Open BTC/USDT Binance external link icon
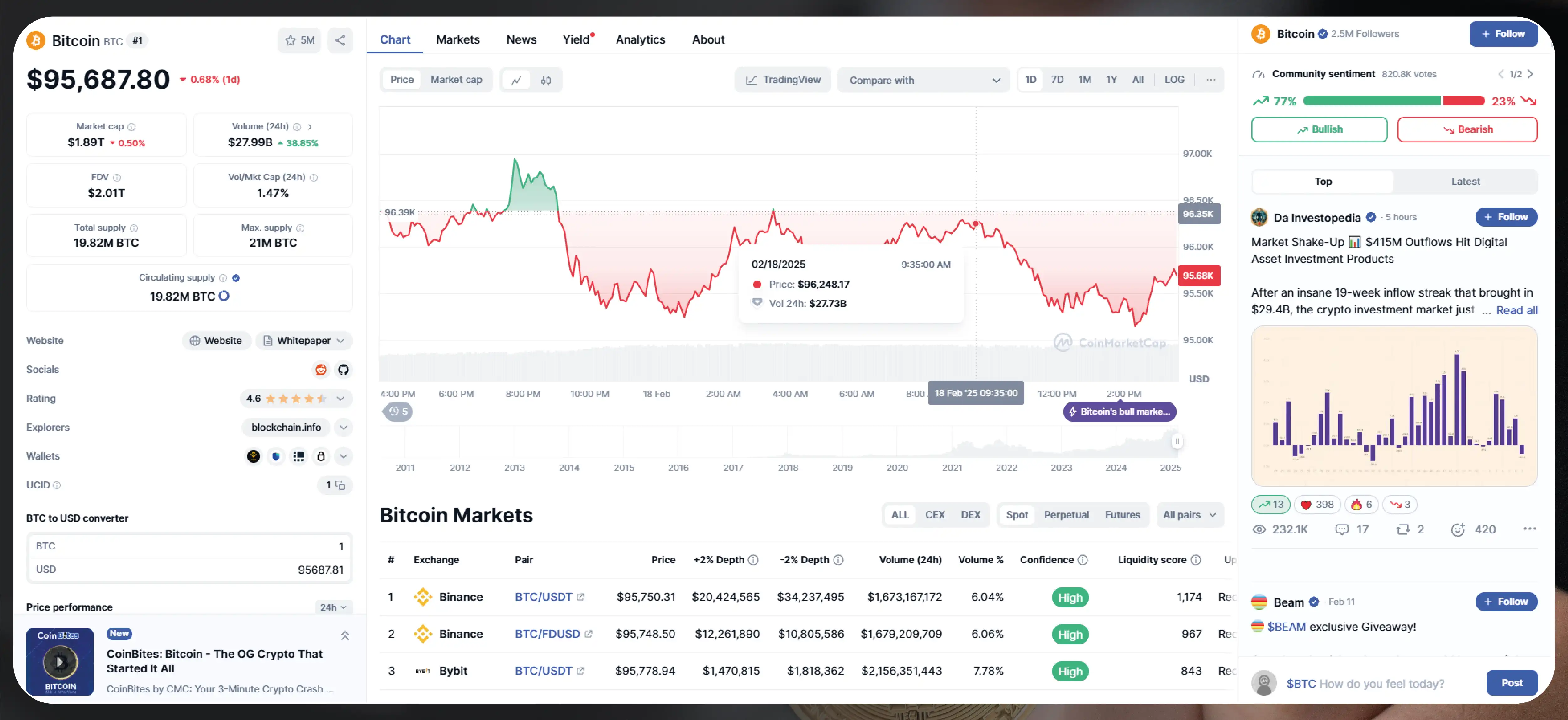The width and height of the screenshot is (1568, 720). click(581, 597)
